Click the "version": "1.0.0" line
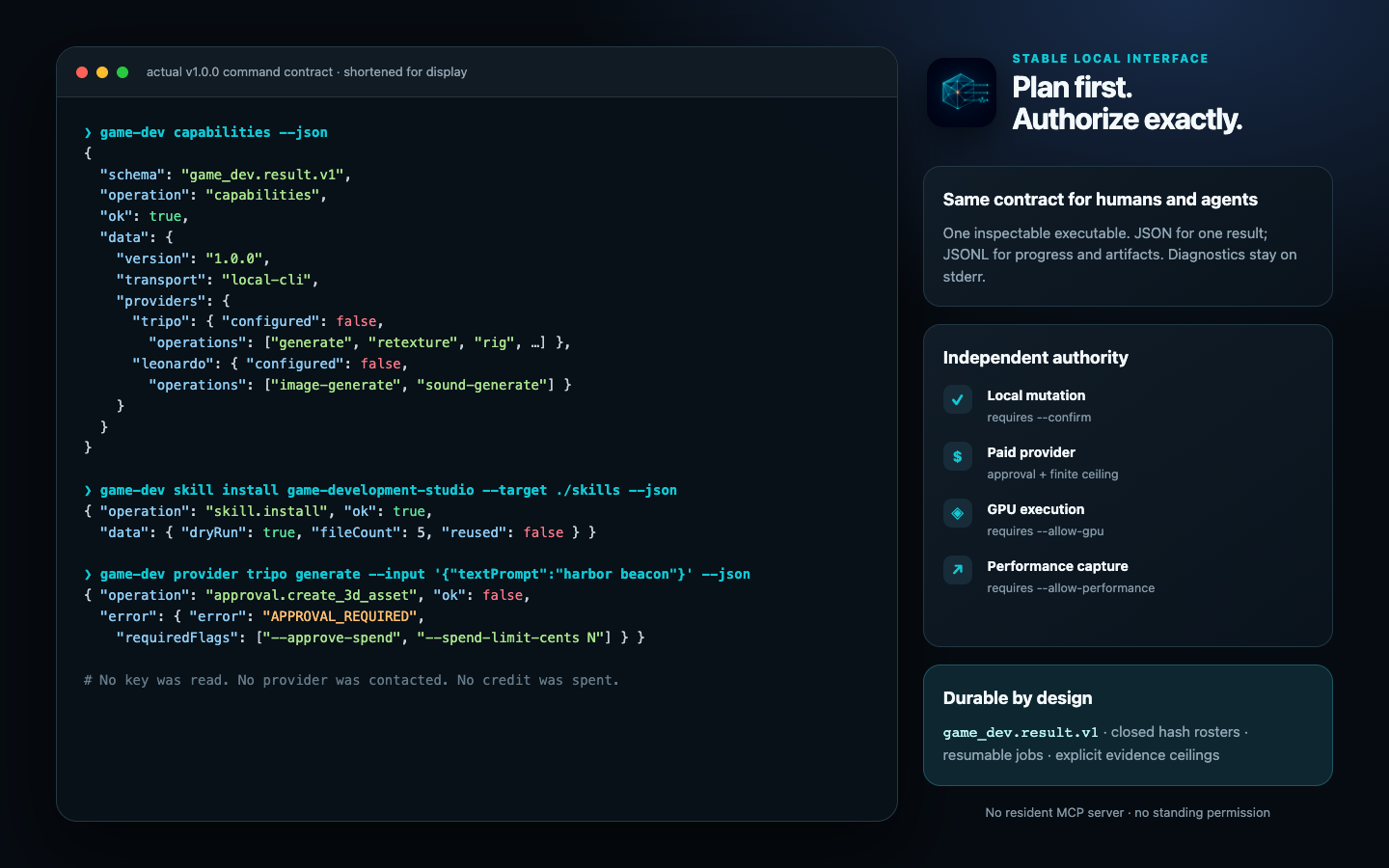Image resolution: width=1389 pixels, height=868 pixels. tap(193, 258)
